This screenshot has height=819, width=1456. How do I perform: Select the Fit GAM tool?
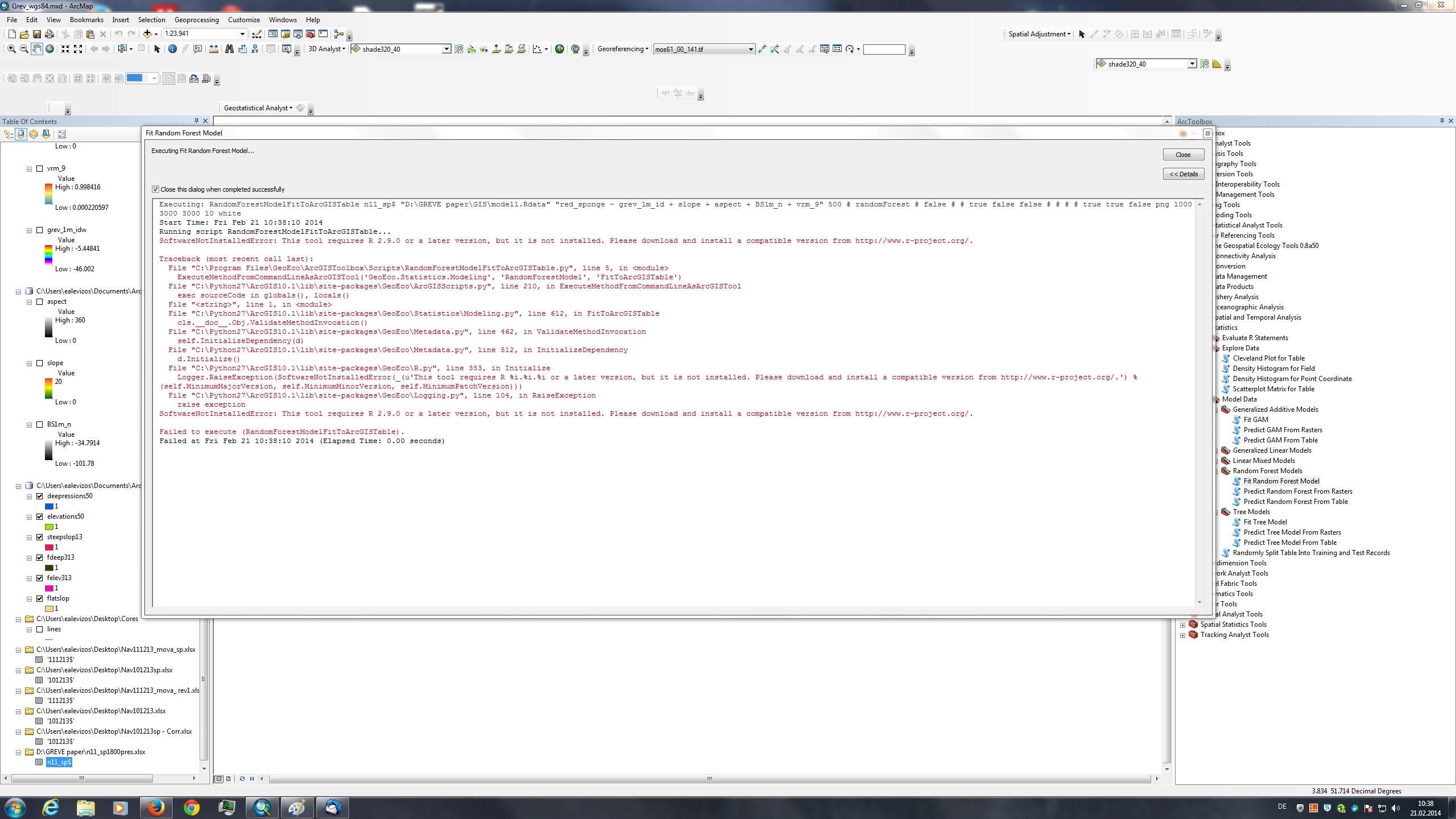(1256, 420)
